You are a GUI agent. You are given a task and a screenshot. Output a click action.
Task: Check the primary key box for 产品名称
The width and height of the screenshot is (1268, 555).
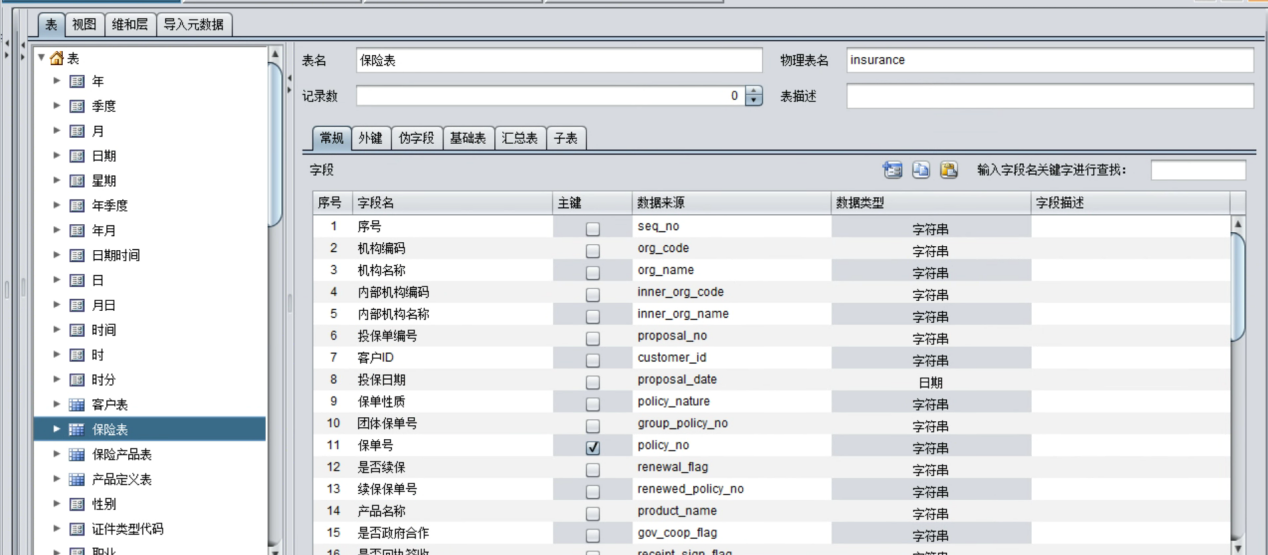(x=593, y=513)
